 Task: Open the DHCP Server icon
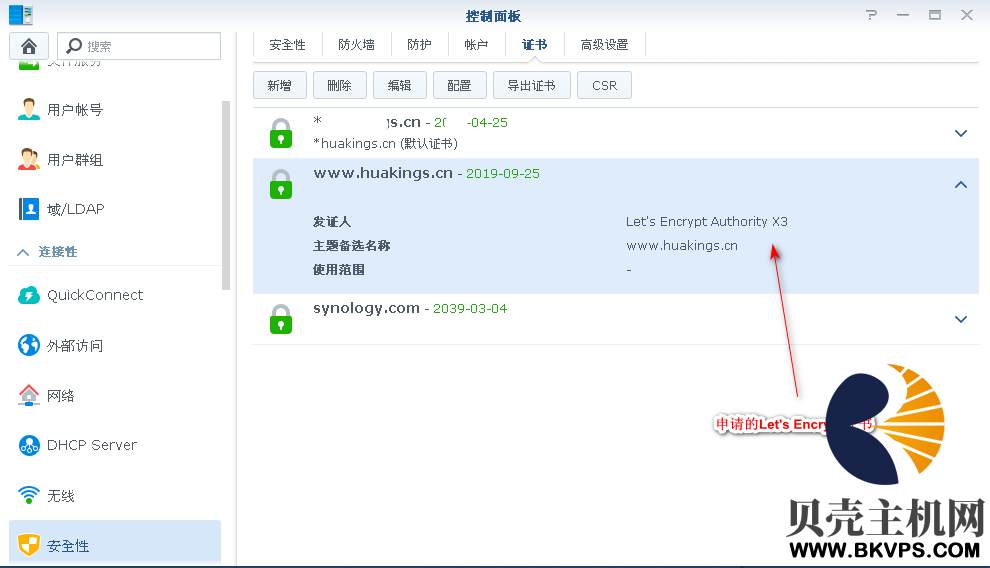[x=28, y=445]
